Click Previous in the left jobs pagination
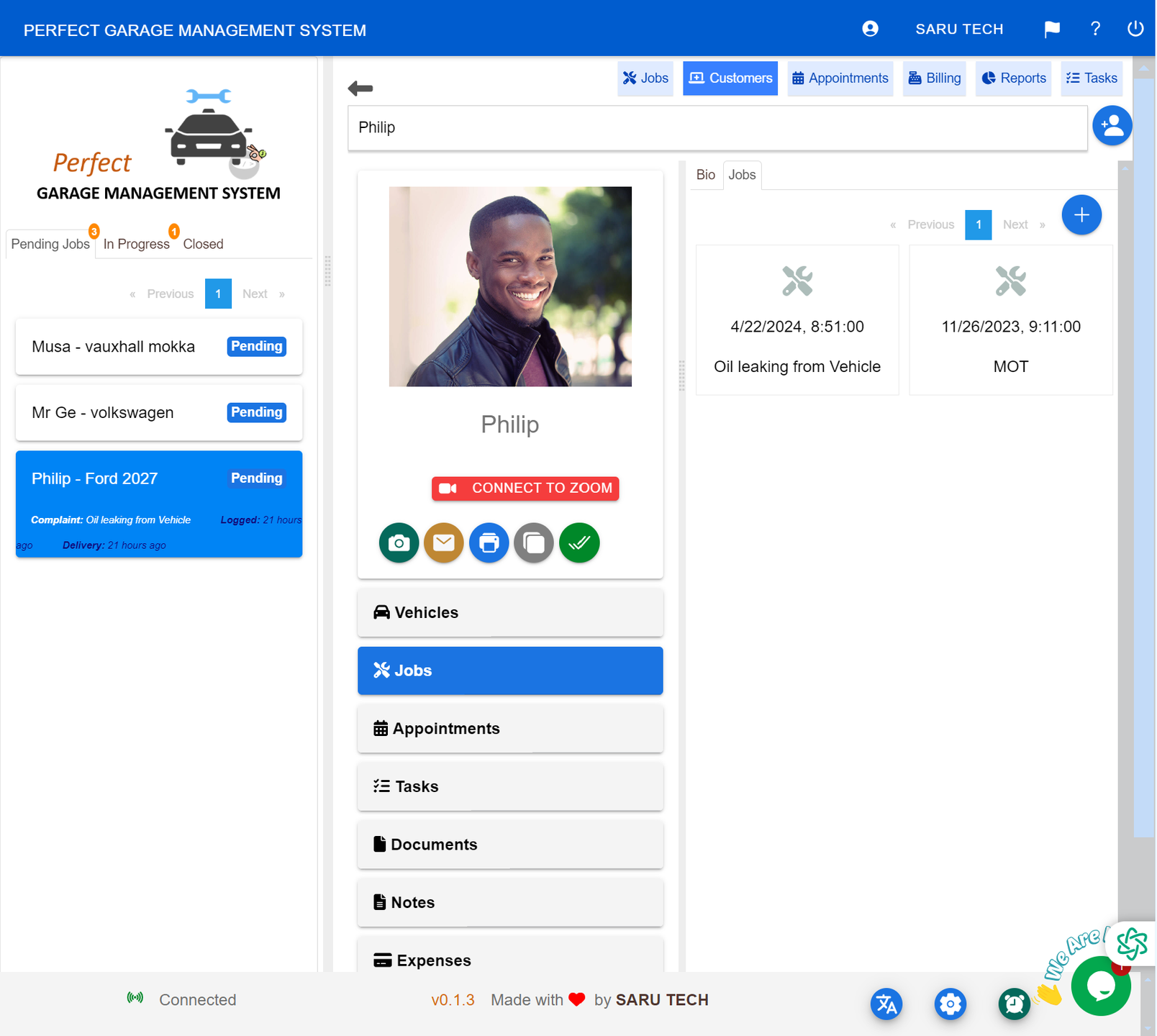This screenshot has width=1157, height=1036. coord(171,294)
